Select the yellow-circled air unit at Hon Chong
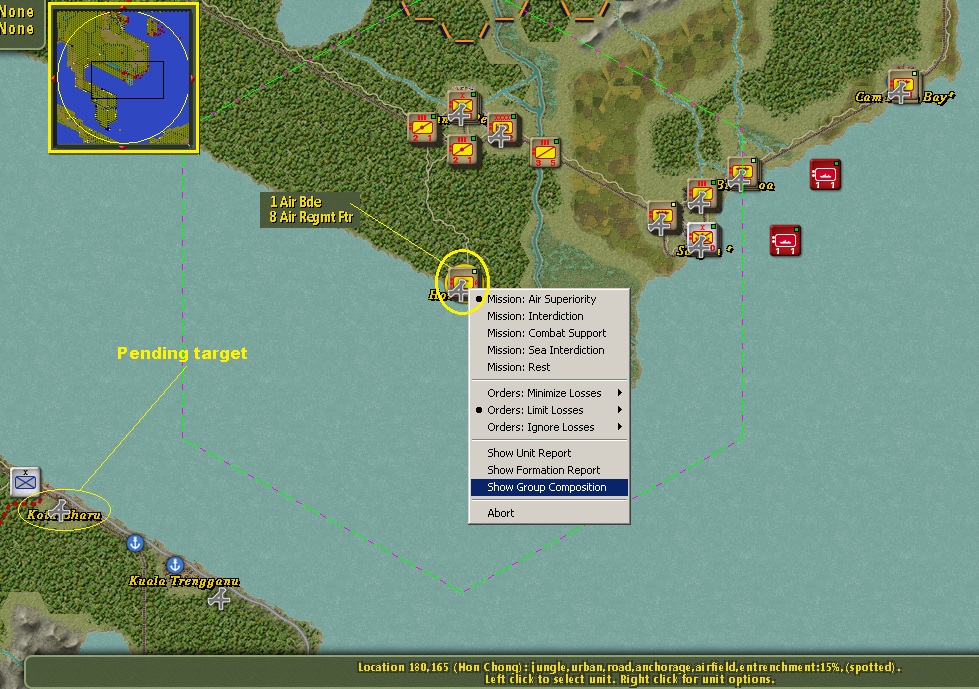The image size is (979, 689). click(461, 283)
